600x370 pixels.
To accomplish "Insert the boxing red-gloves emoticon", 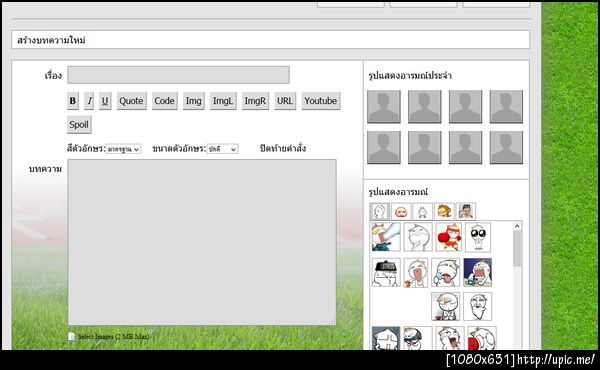I will 449,237.
